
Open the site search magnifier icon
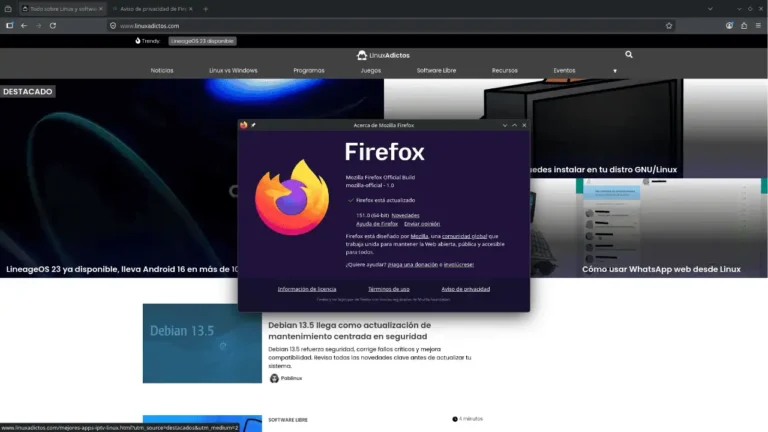[629, 55]
